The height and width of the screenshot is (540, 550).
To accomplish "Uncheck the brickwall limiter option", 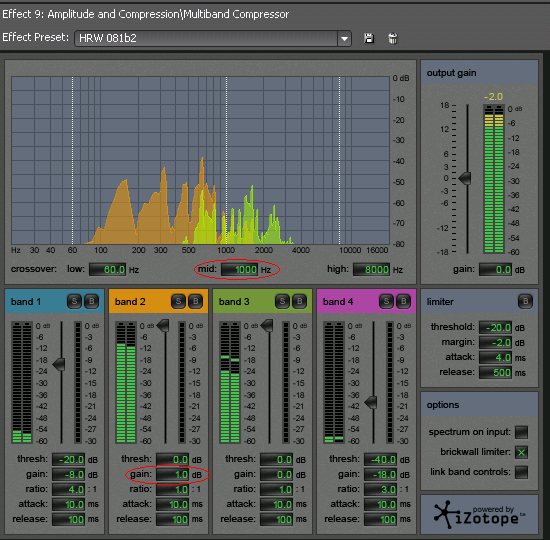I will (x=521, y=452).
